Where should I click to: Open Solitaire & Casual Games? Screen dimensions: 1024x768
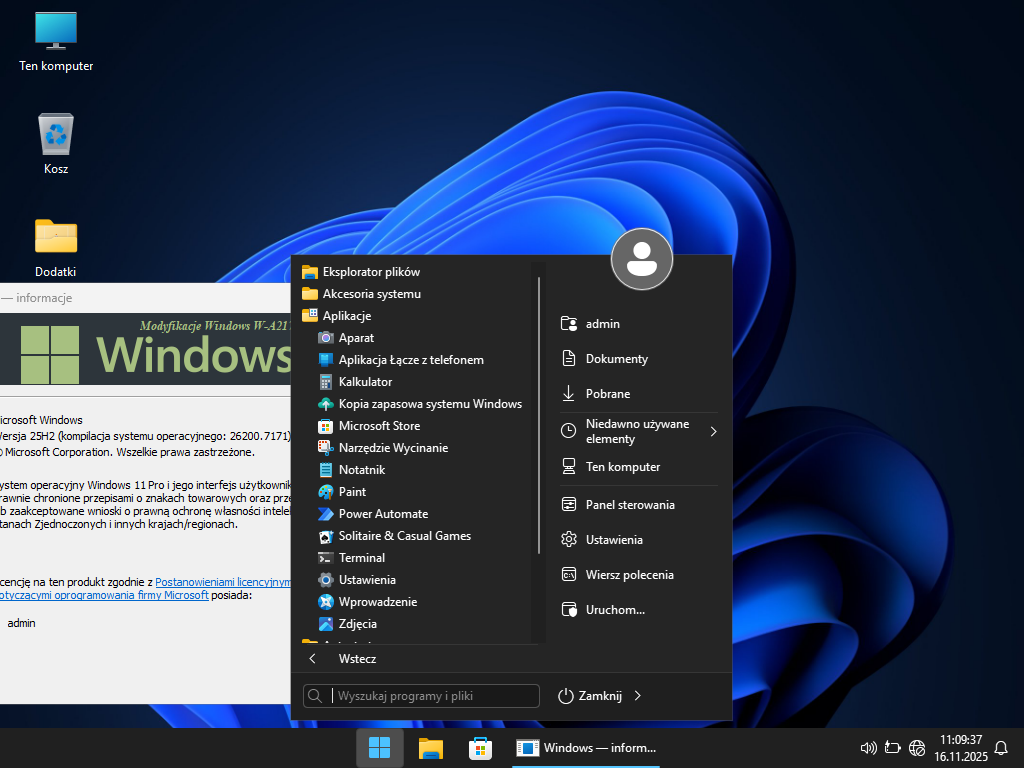pos(404,536)
